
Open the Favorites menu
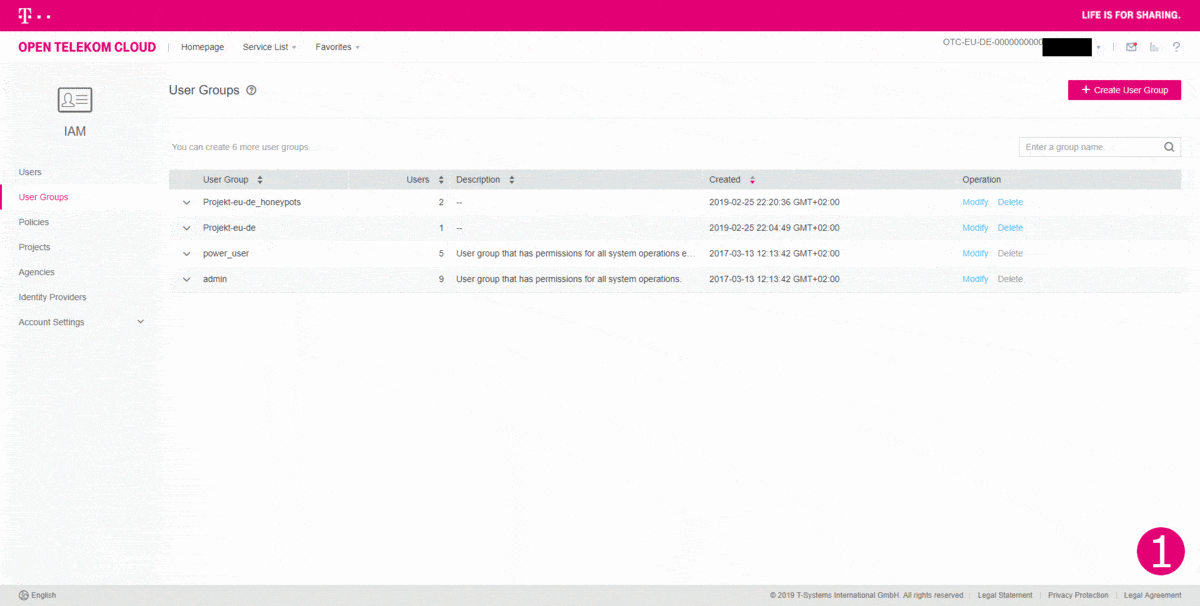point(336,46)
